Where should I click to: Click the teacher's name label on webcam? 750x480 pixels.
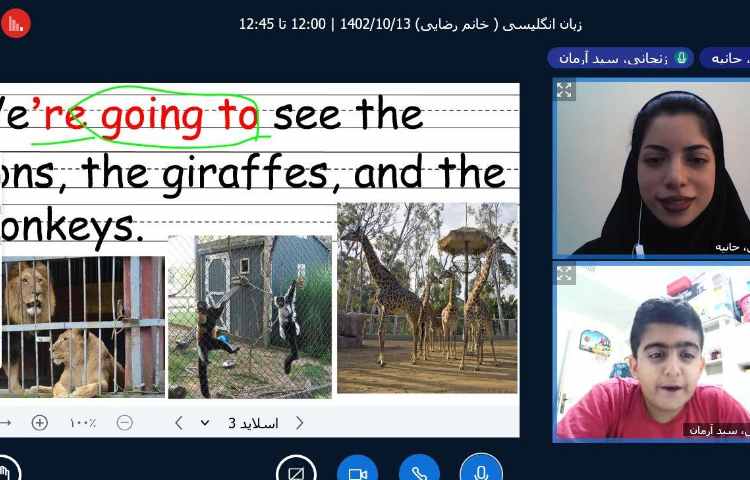730,246
